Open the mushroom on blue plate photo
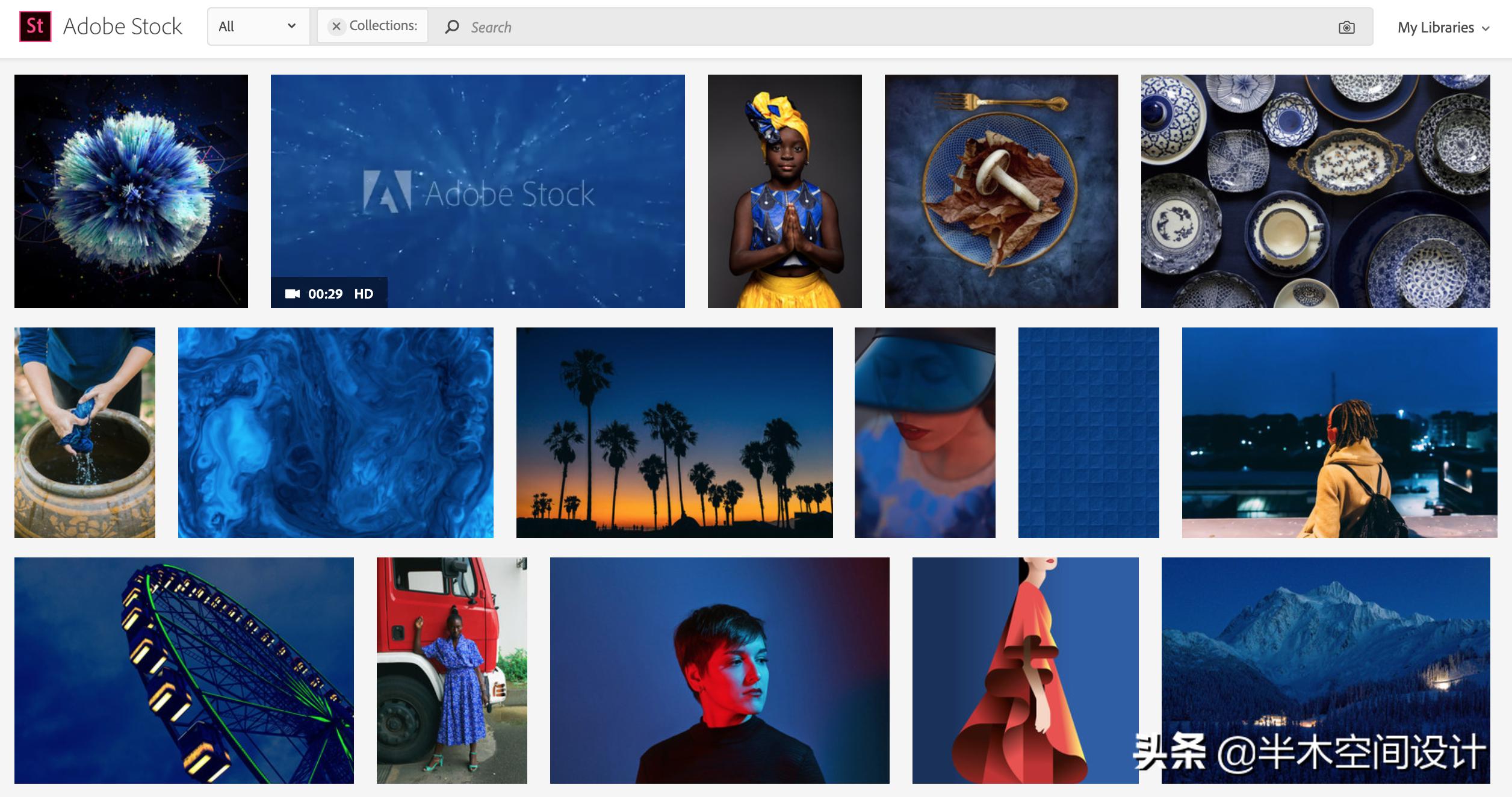The width and height of the screenshot is (1512, 797). [1001, 191]
